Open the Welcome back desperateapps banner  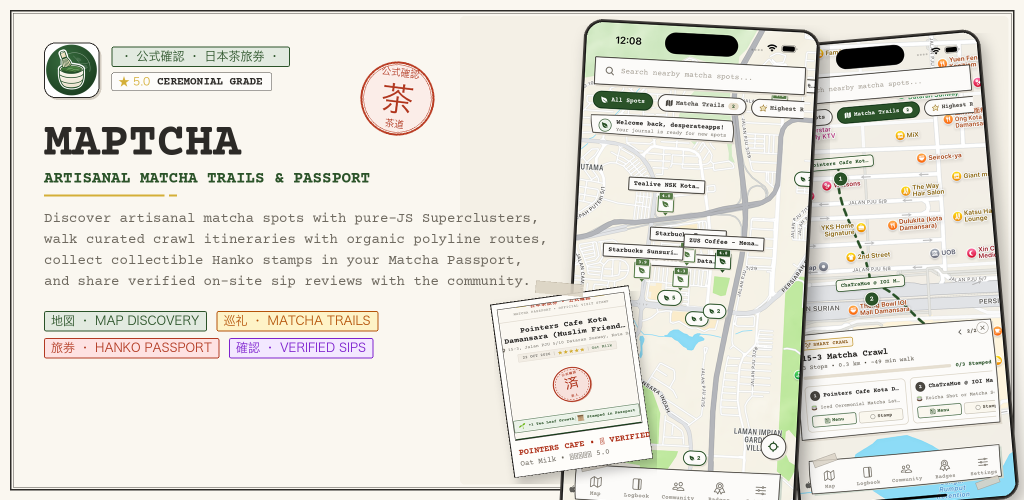tap(662, 127)
